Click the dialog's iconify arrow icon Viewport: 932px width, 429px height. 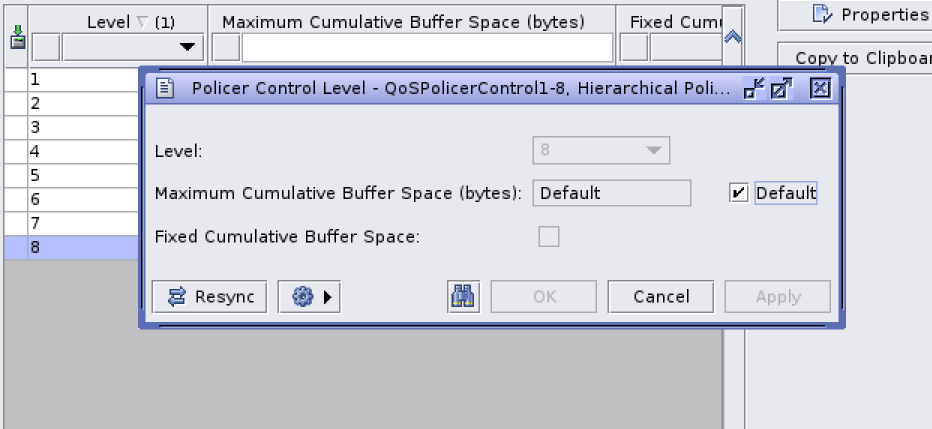click(755, 89)
